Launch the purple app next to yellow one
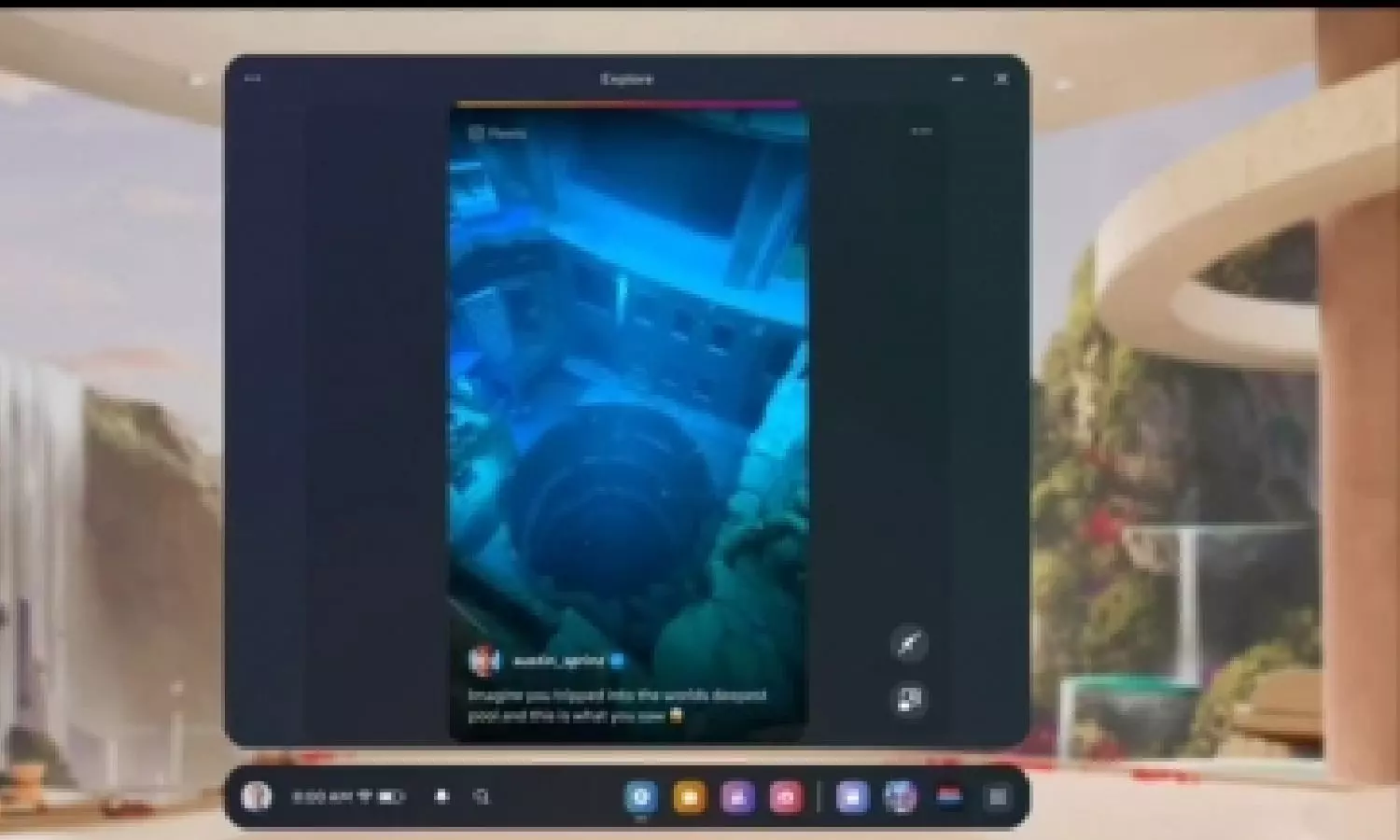This screenshot has width=1400, height=840. point(737,796)
